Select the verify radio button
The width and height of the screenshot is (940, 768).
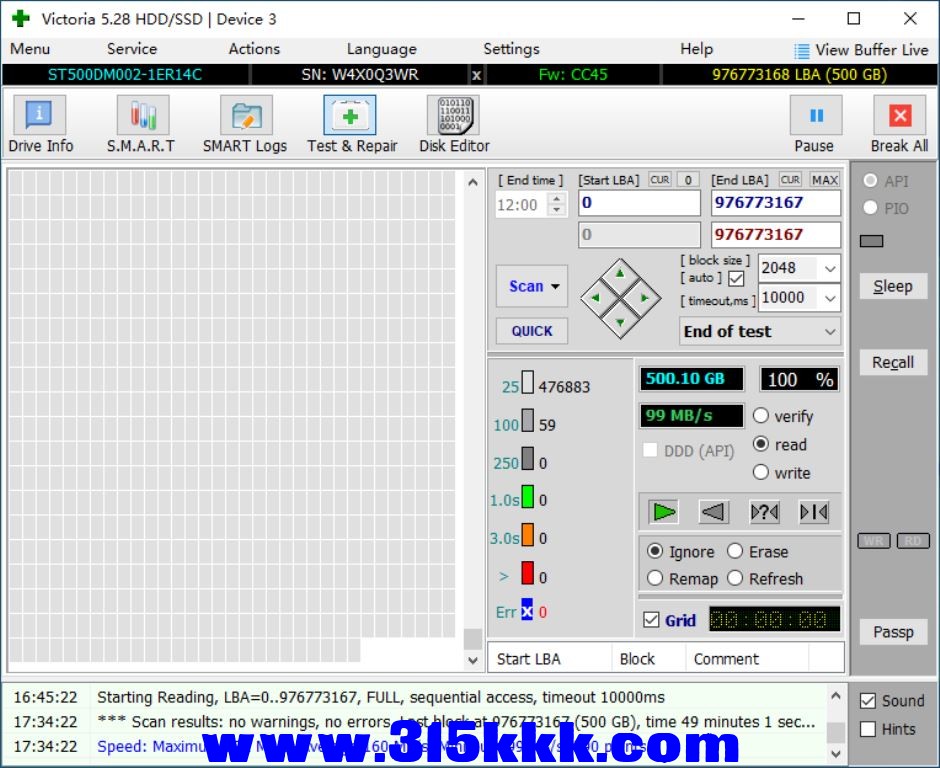tap(761, 415)
